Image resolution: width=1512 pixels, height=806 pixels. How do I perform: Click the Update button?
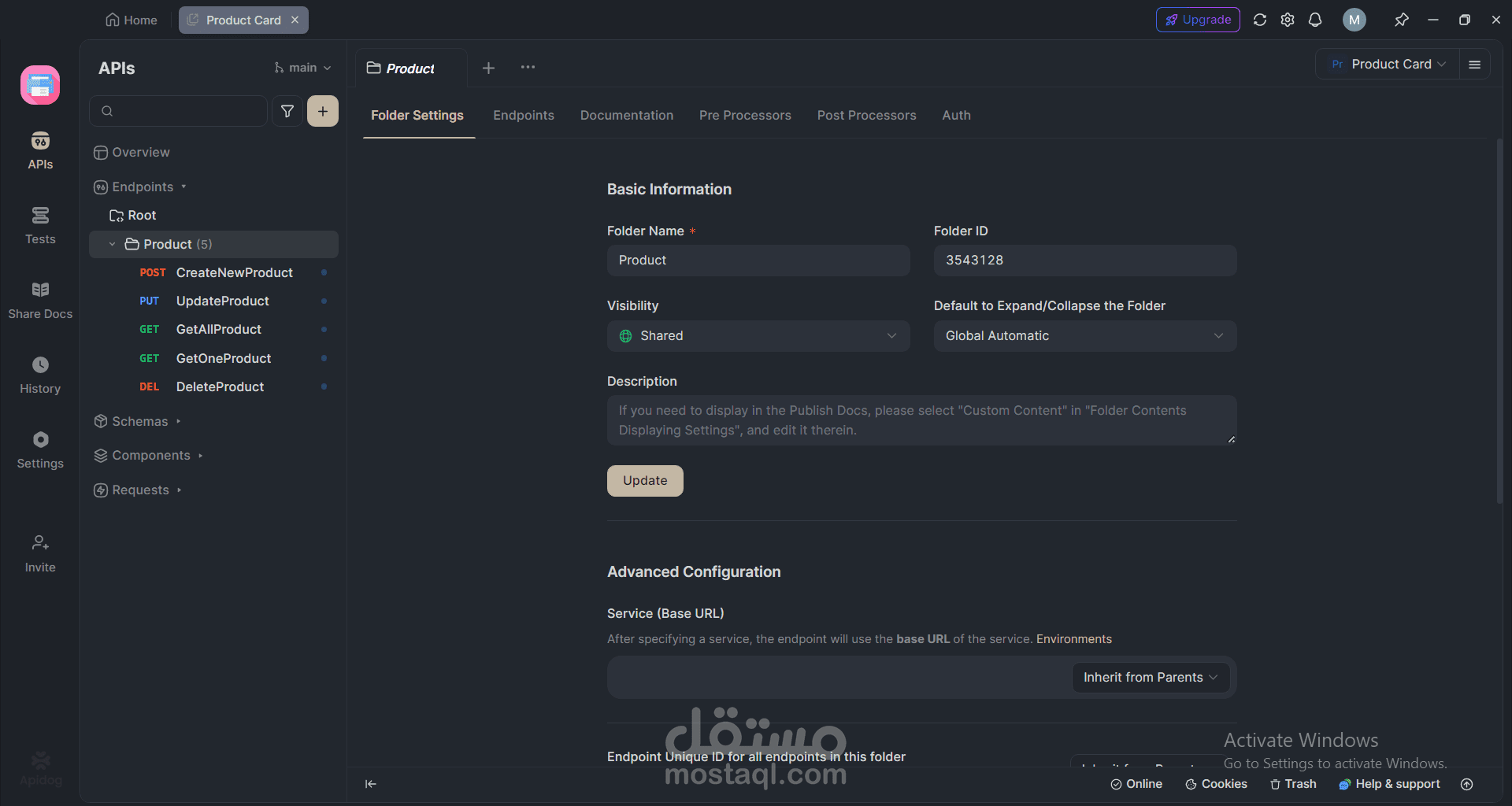tap(645, 481)
